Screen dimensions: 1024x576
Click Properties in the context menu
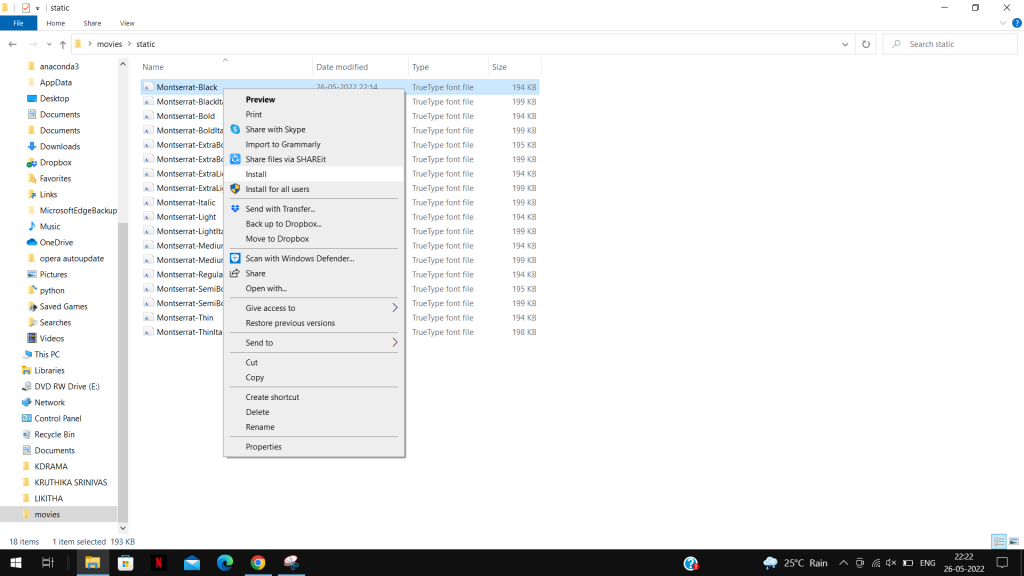tap(264, 447)
